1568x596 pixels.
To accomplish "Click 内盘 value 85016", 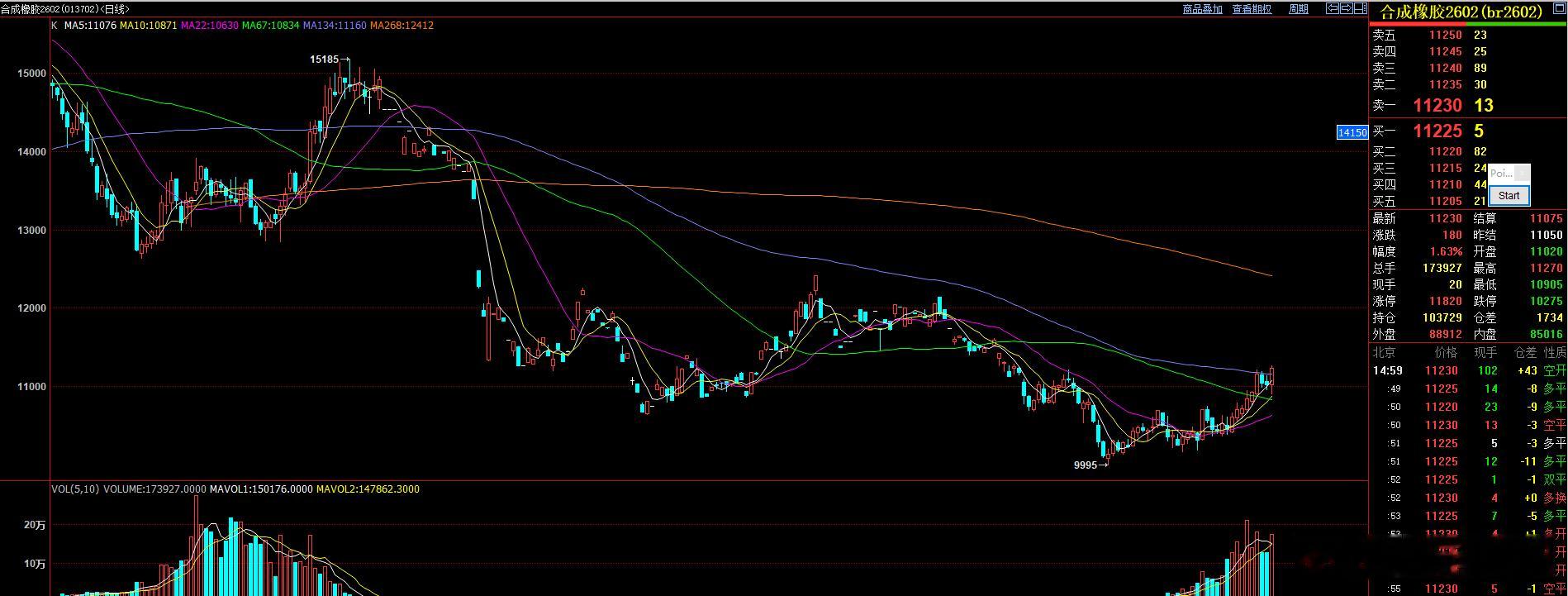I will [x=1546, y=335].
